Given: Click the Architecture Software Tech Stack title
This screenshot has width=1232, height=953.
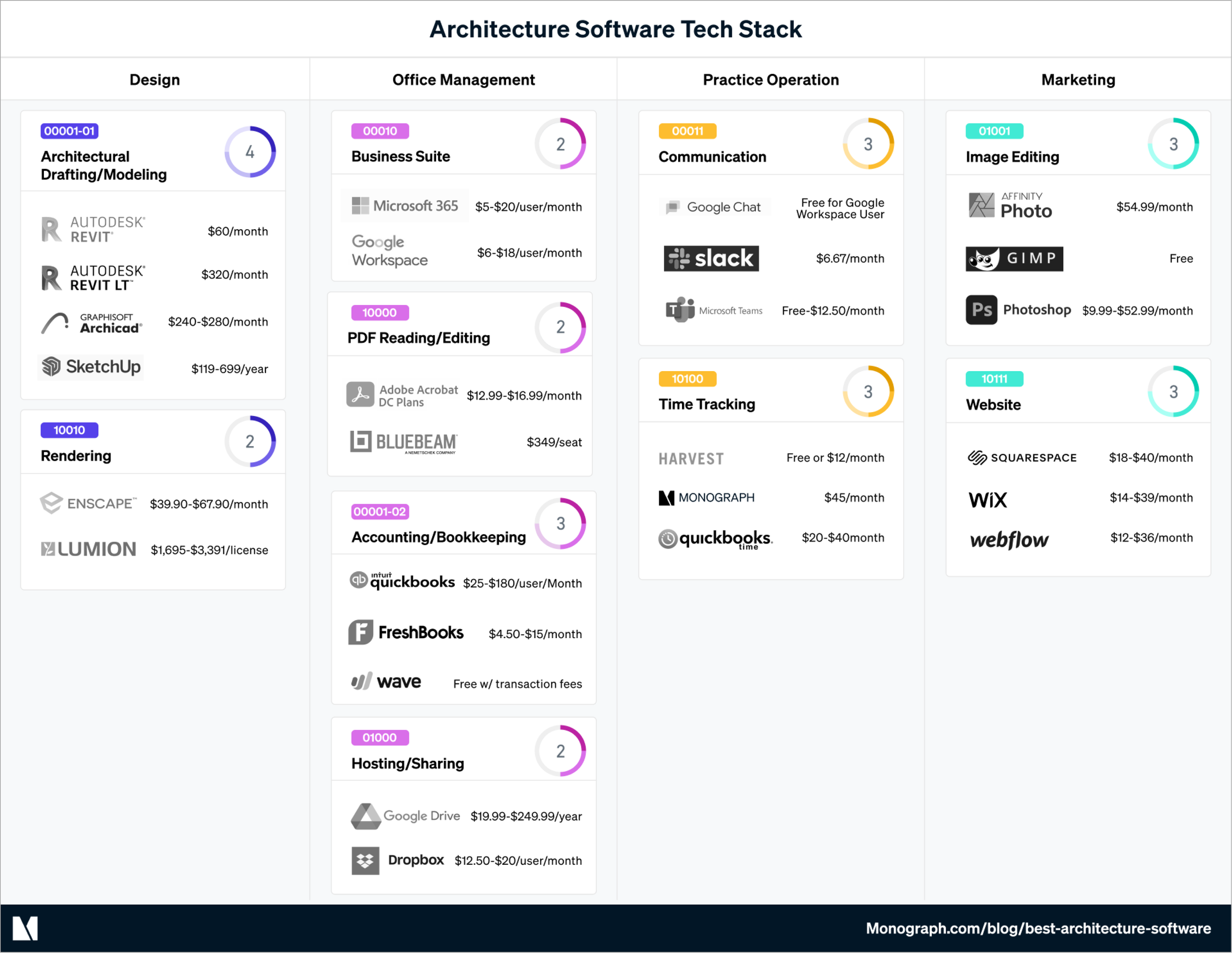Looking at the screenshot, I should point(616,30).
